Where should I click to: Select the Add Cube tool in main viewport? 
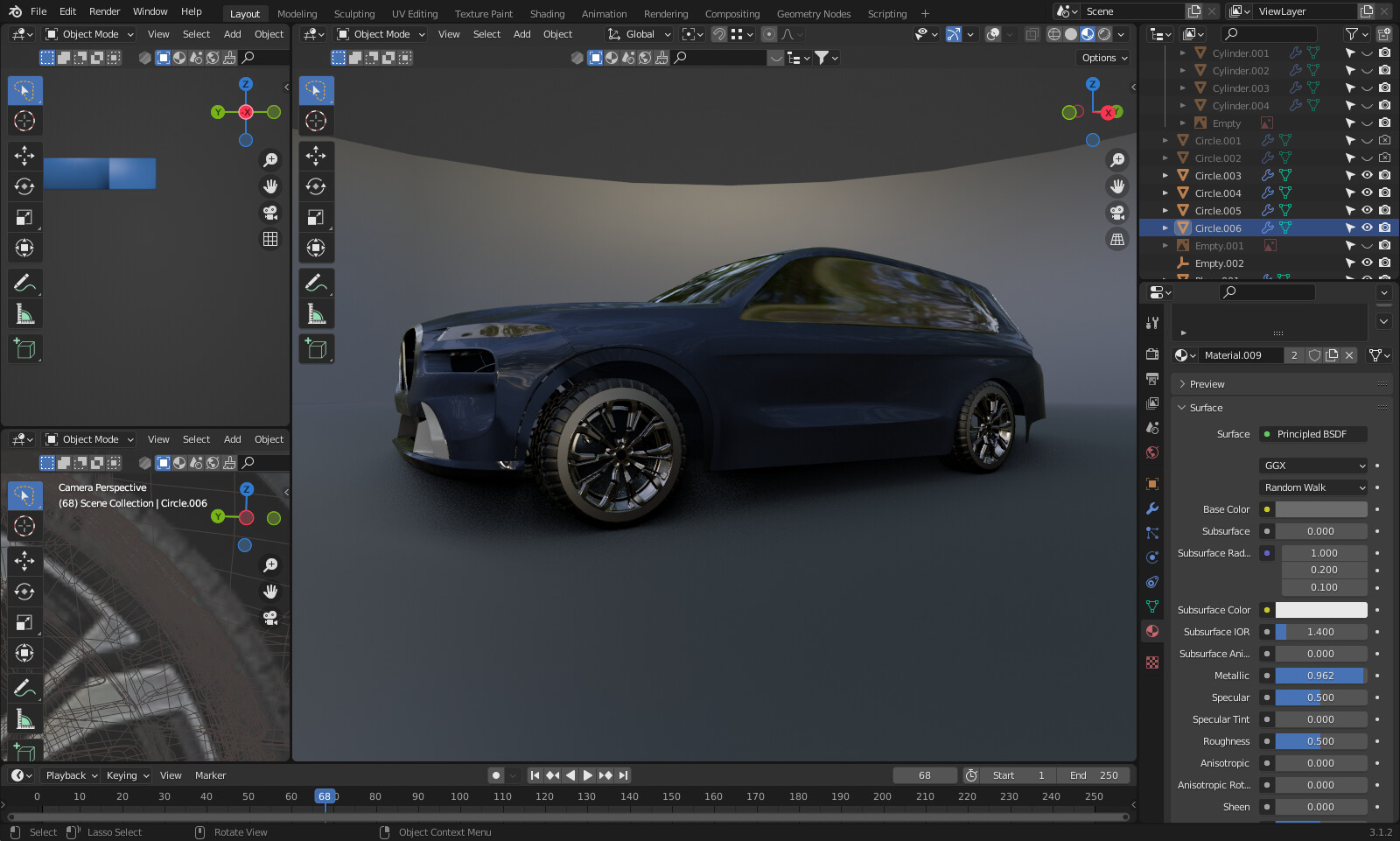click(316, 348)
